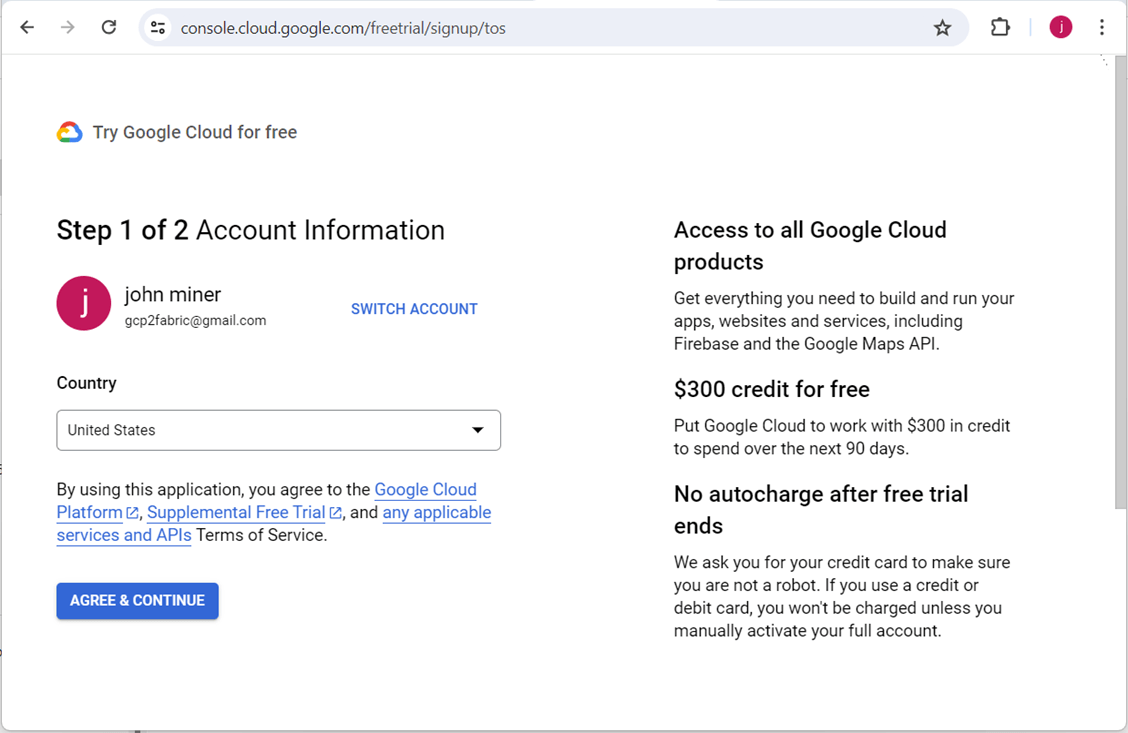Open the Chrome three-dot menu
Viewport: 1128px width, 733px height.
click(1102, 28)
